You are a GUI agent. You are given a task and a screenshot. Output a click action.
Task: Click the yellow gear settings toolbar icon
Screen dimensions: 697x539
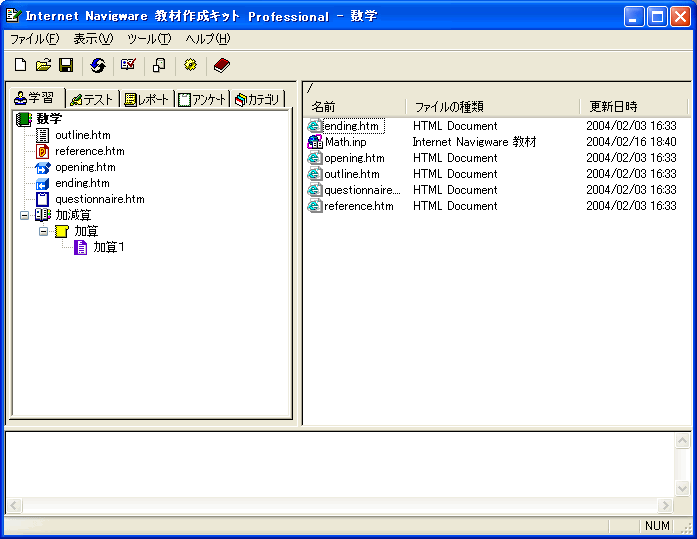[190, 65]
